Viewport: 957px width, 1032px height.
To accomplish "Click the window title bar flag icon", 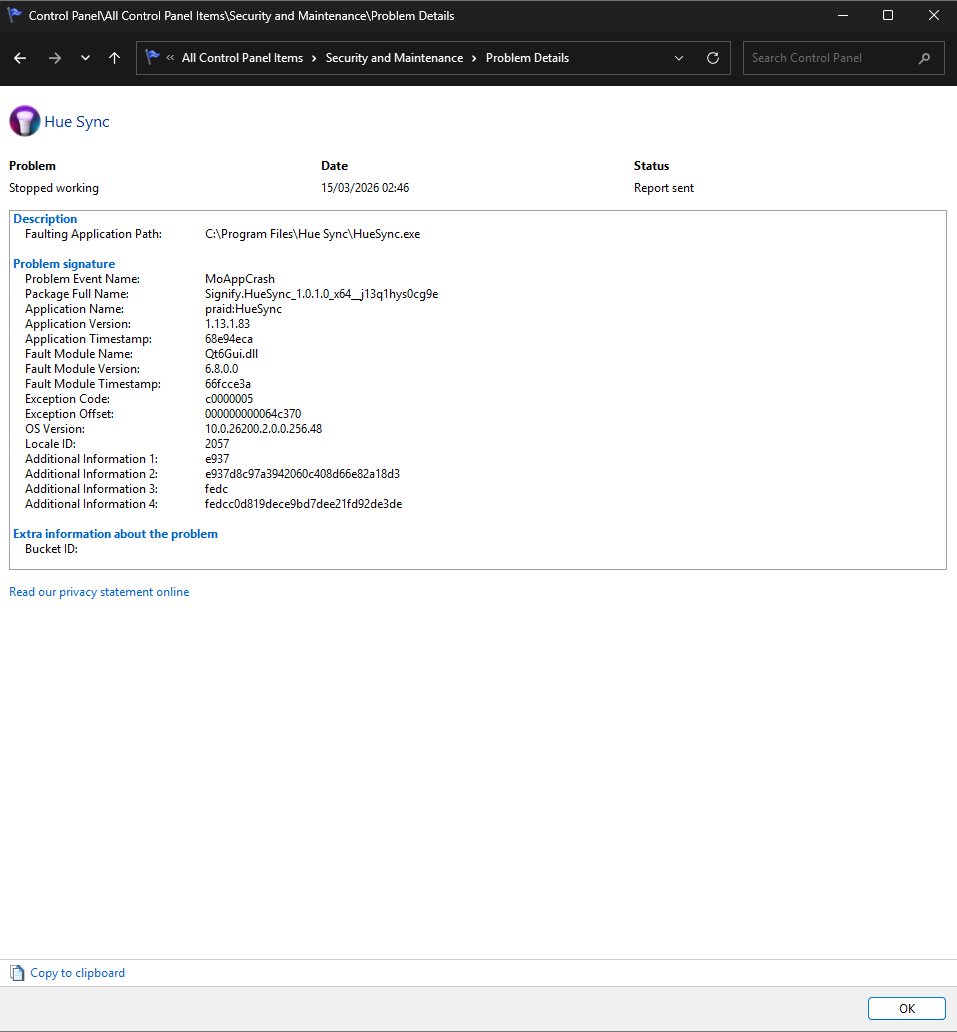I will (x=14, y=14).
